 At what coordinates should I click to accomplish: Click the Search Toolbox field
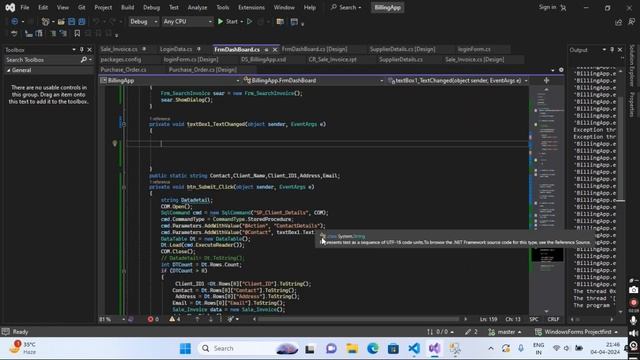click(x=43, y=60)
